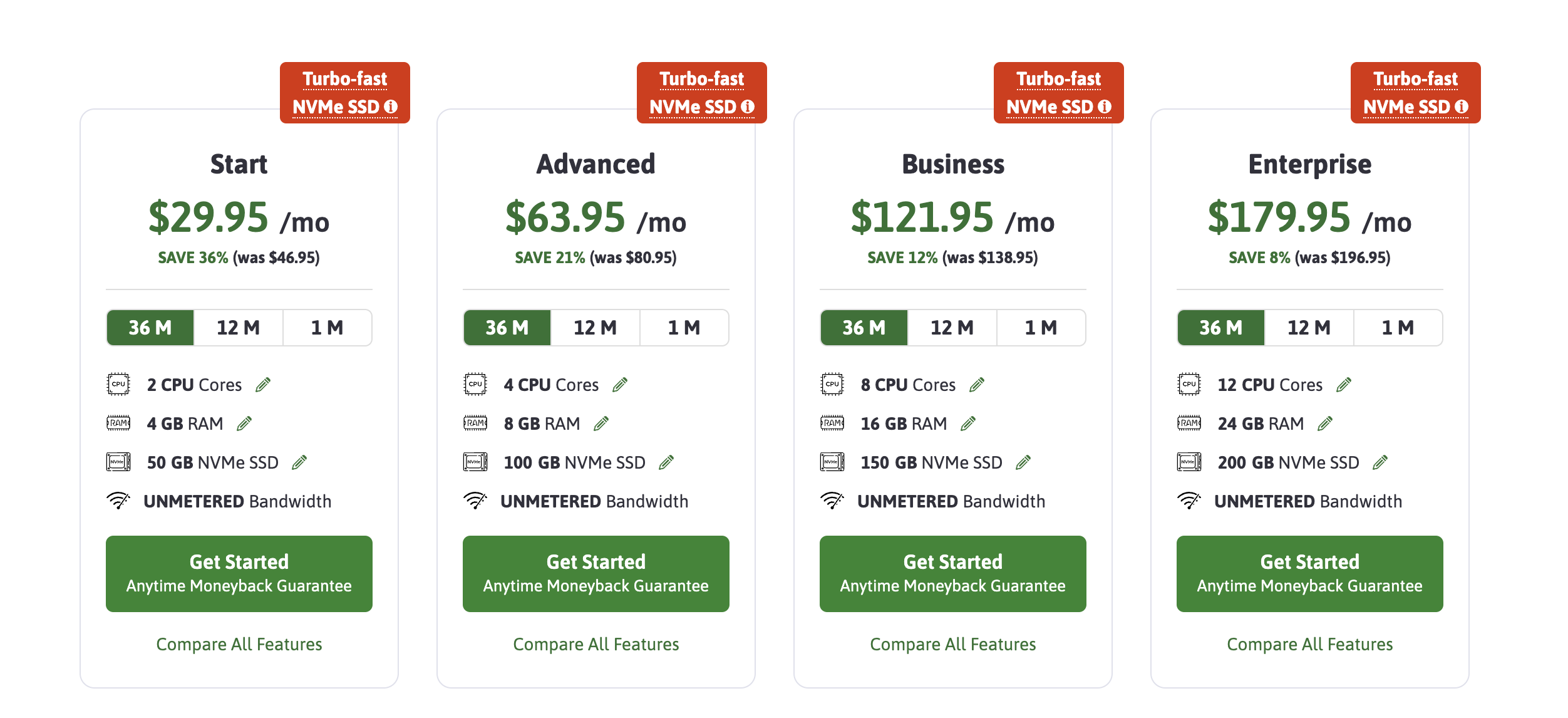Edit the 200 GB NVMe SSD storage pencil

pos(1380,463)
